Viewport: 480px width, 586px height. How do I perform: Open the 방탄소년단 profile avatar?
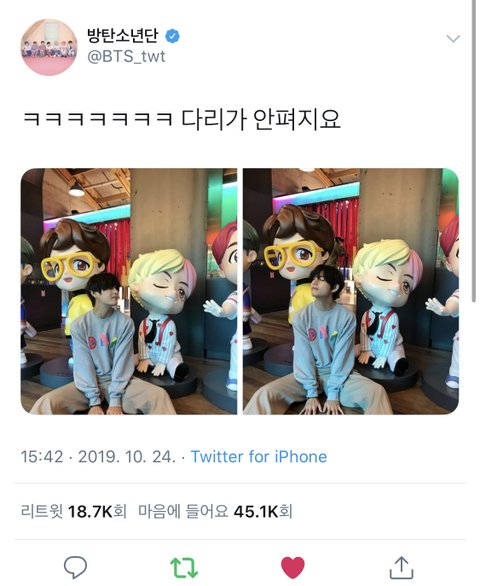point(49,47)
